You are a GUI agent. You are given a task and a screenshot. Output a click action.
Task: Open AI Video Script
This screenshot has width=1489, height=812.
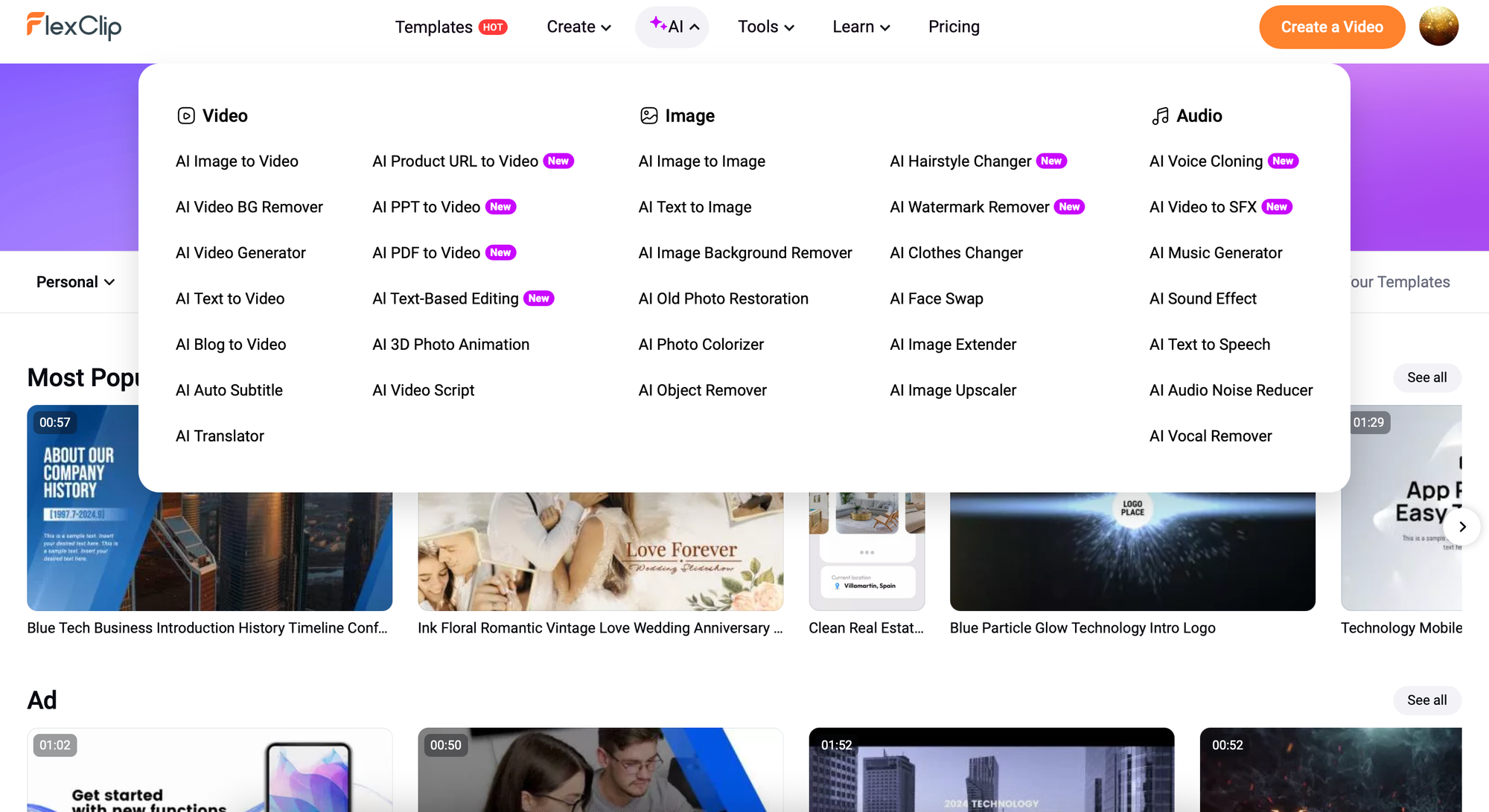(424, 390)
